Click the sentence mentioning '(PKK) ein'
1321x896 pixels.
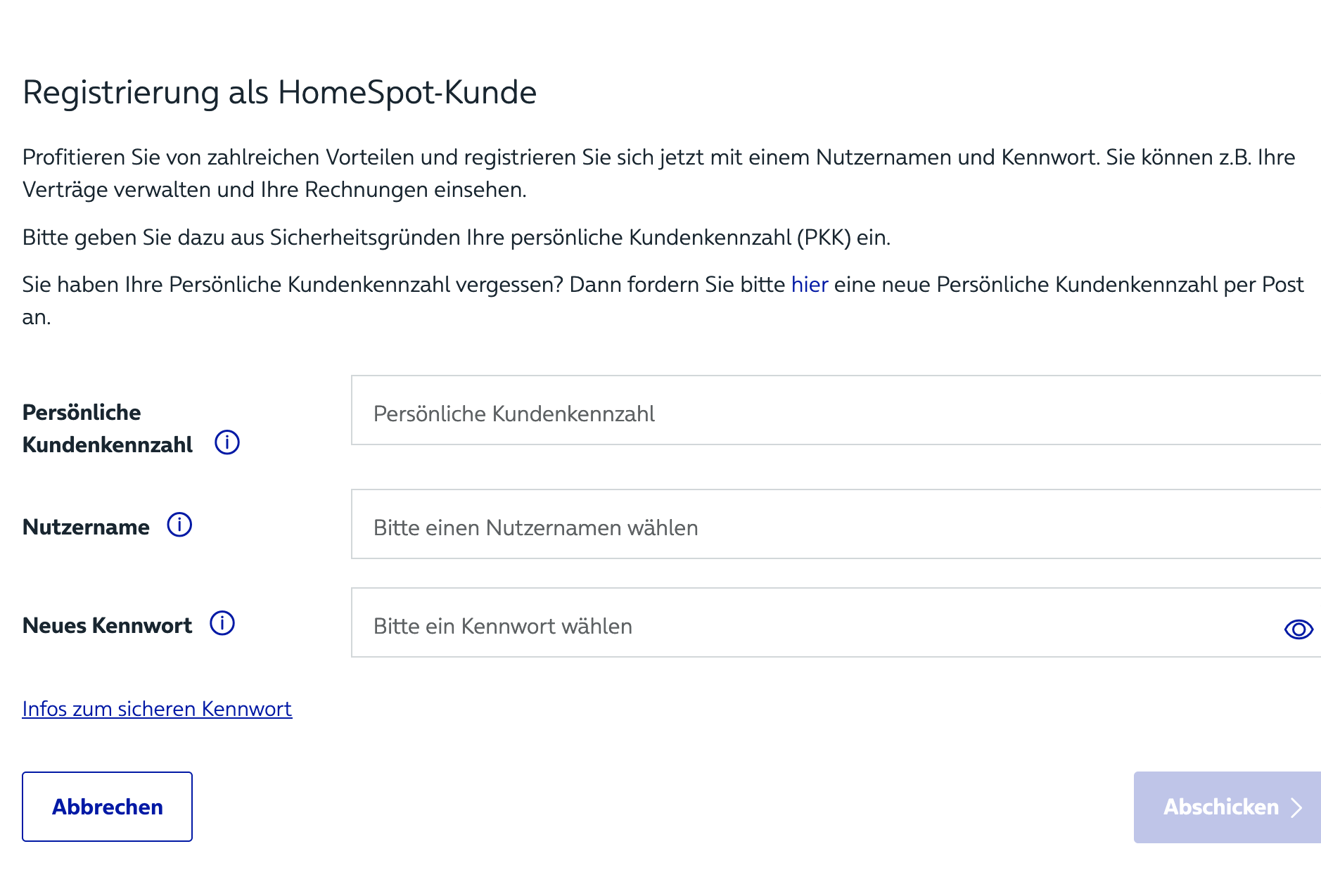point(457,238)
